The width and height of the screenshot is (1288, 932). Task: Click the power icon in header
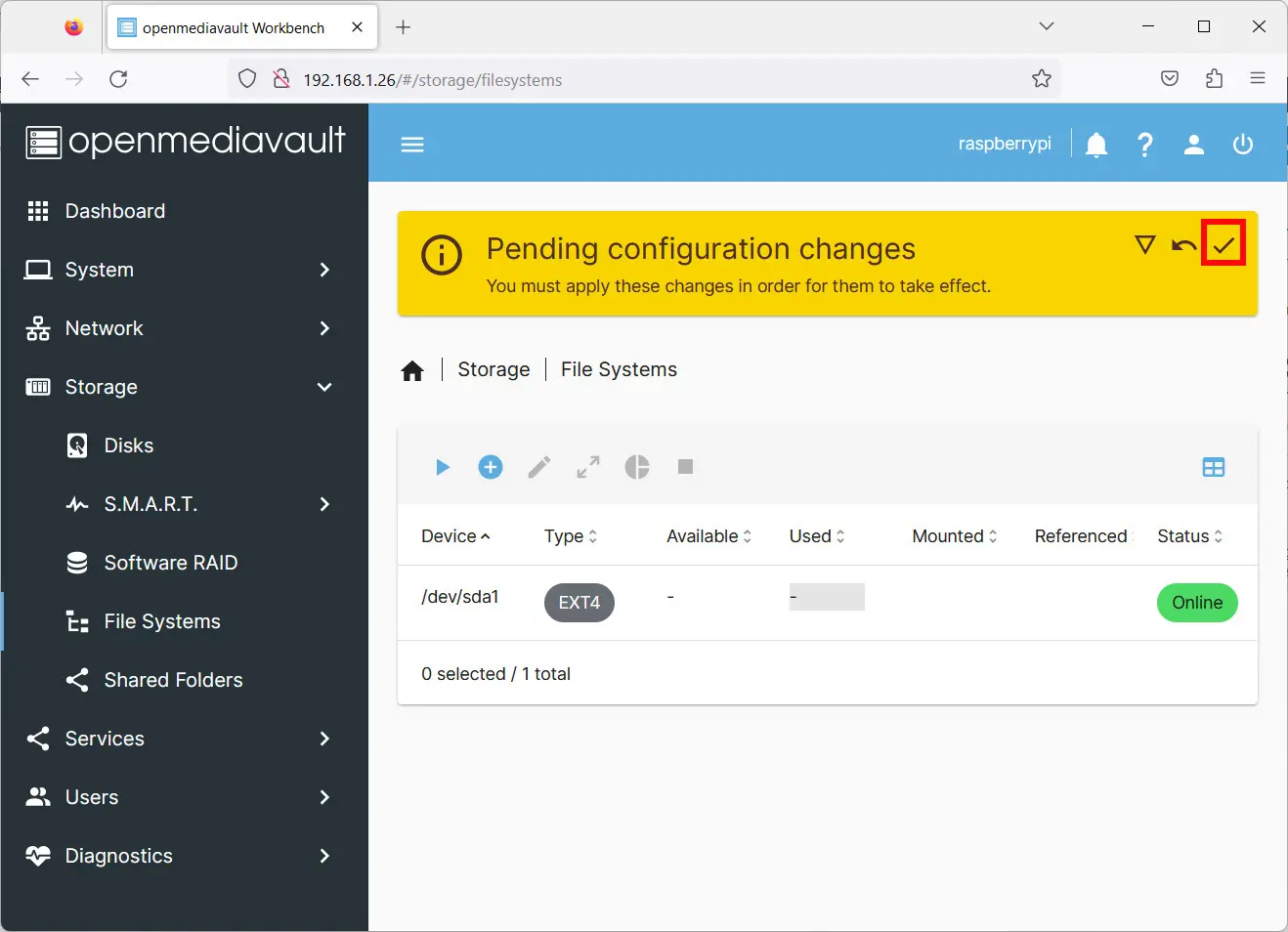pos(1242,145)
